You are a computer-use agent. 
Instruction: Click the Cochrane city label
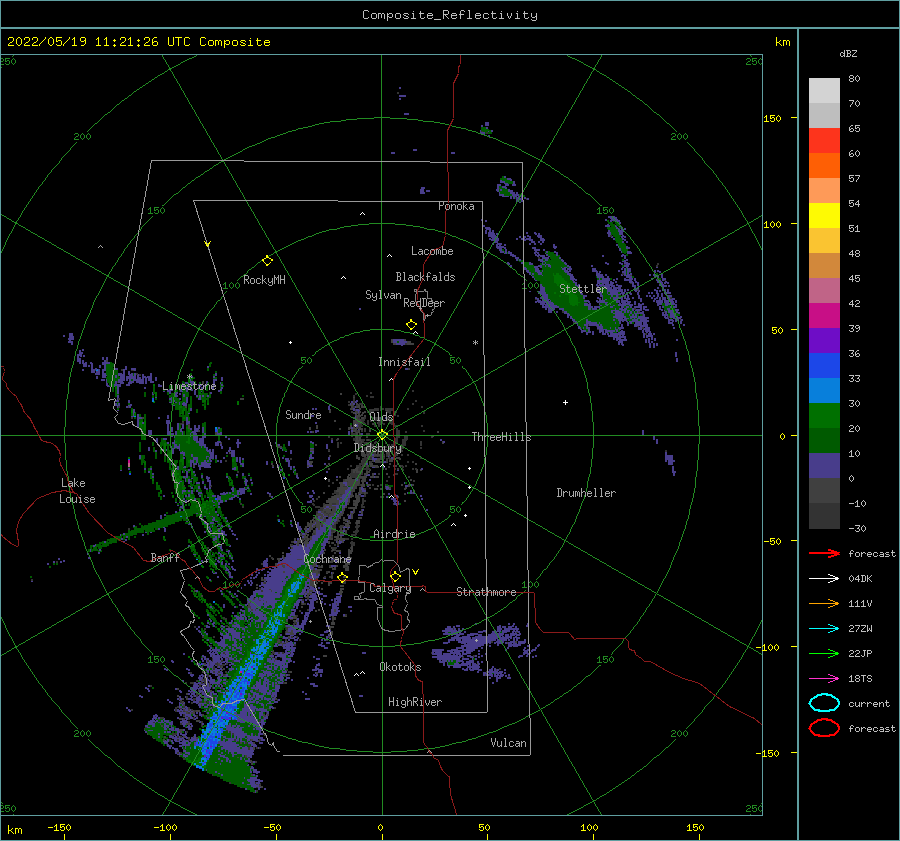(327, 559)
